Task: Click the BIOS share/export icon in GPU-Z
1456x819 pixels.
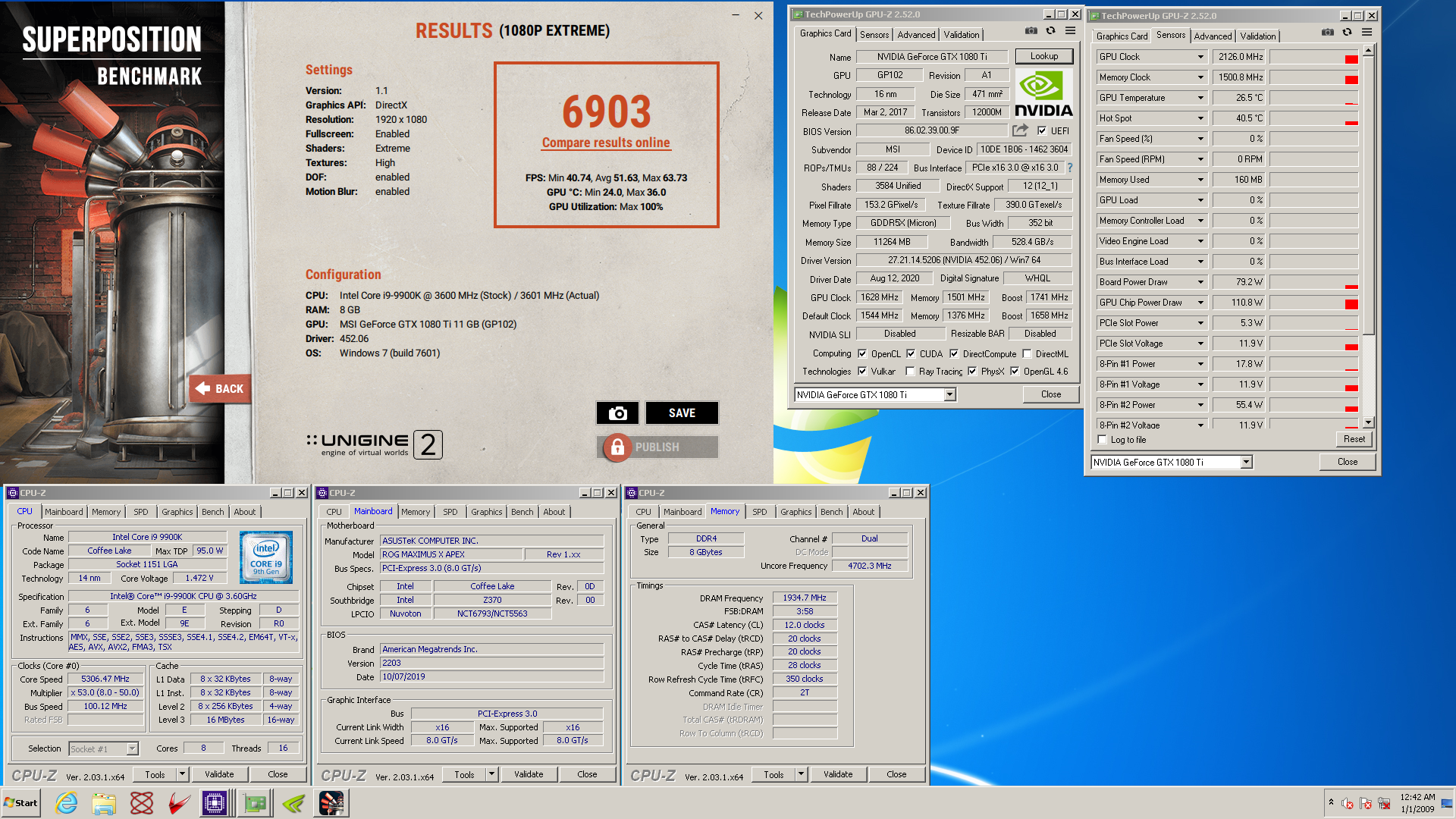Action: click(x=1020, y=130)
